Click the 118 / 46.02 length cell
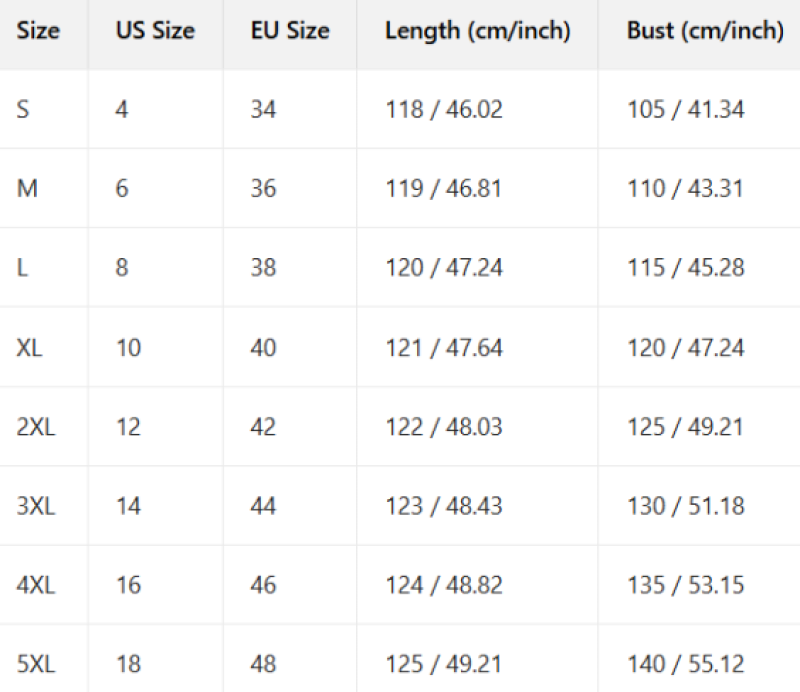Viewport: 800px width, 692px height. coord(444,109)
